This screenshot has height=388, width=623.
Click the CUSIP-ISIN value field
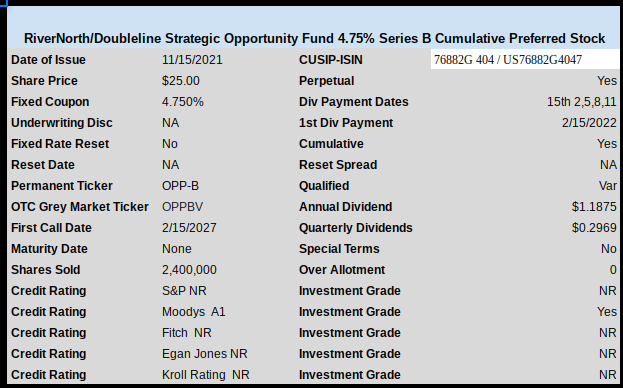525,59
